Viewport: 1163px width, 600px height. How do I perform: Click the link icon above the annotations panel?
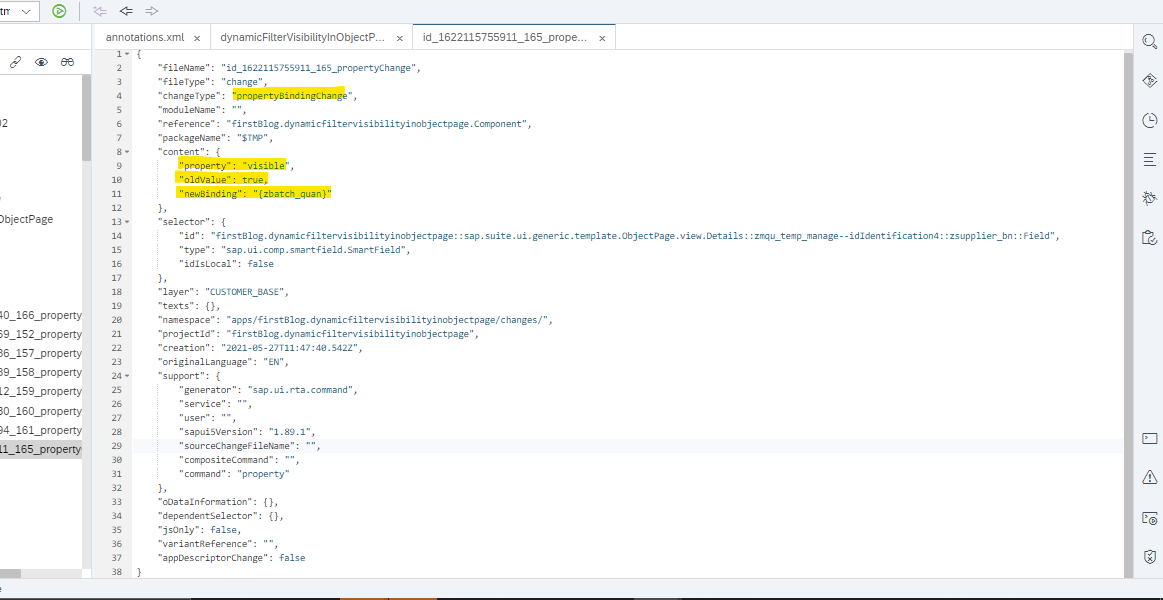coord(14,61)
